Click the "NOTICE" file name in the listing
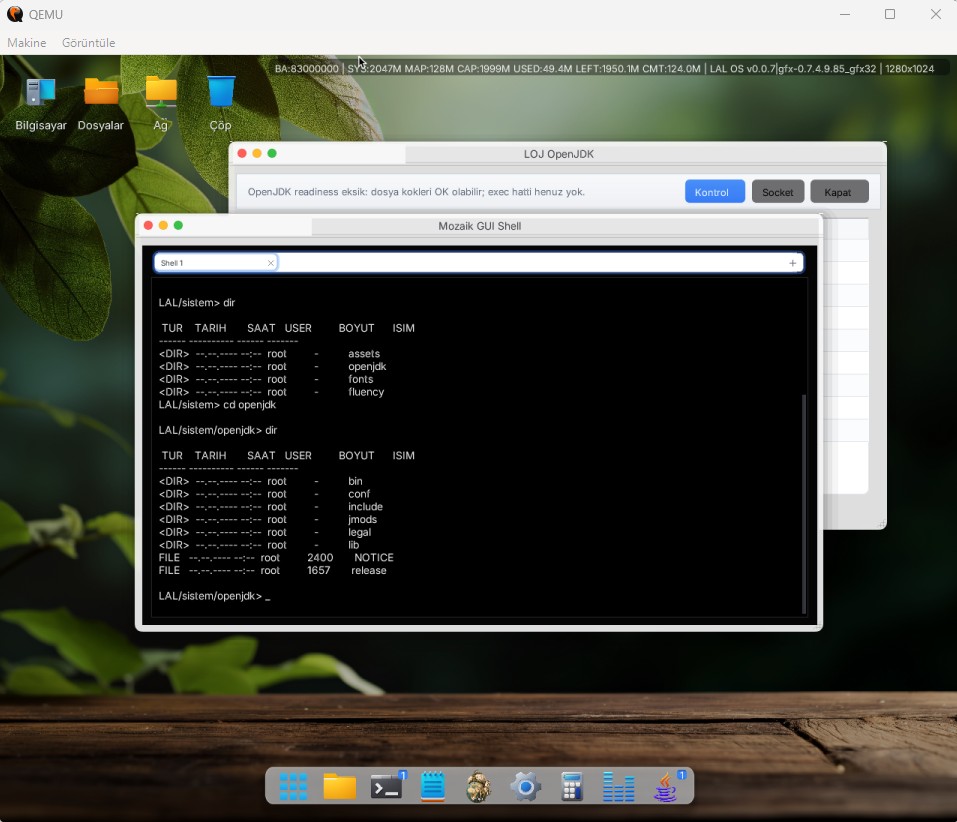The height and width of the screenshot is (822, 957). pos(374,558)
